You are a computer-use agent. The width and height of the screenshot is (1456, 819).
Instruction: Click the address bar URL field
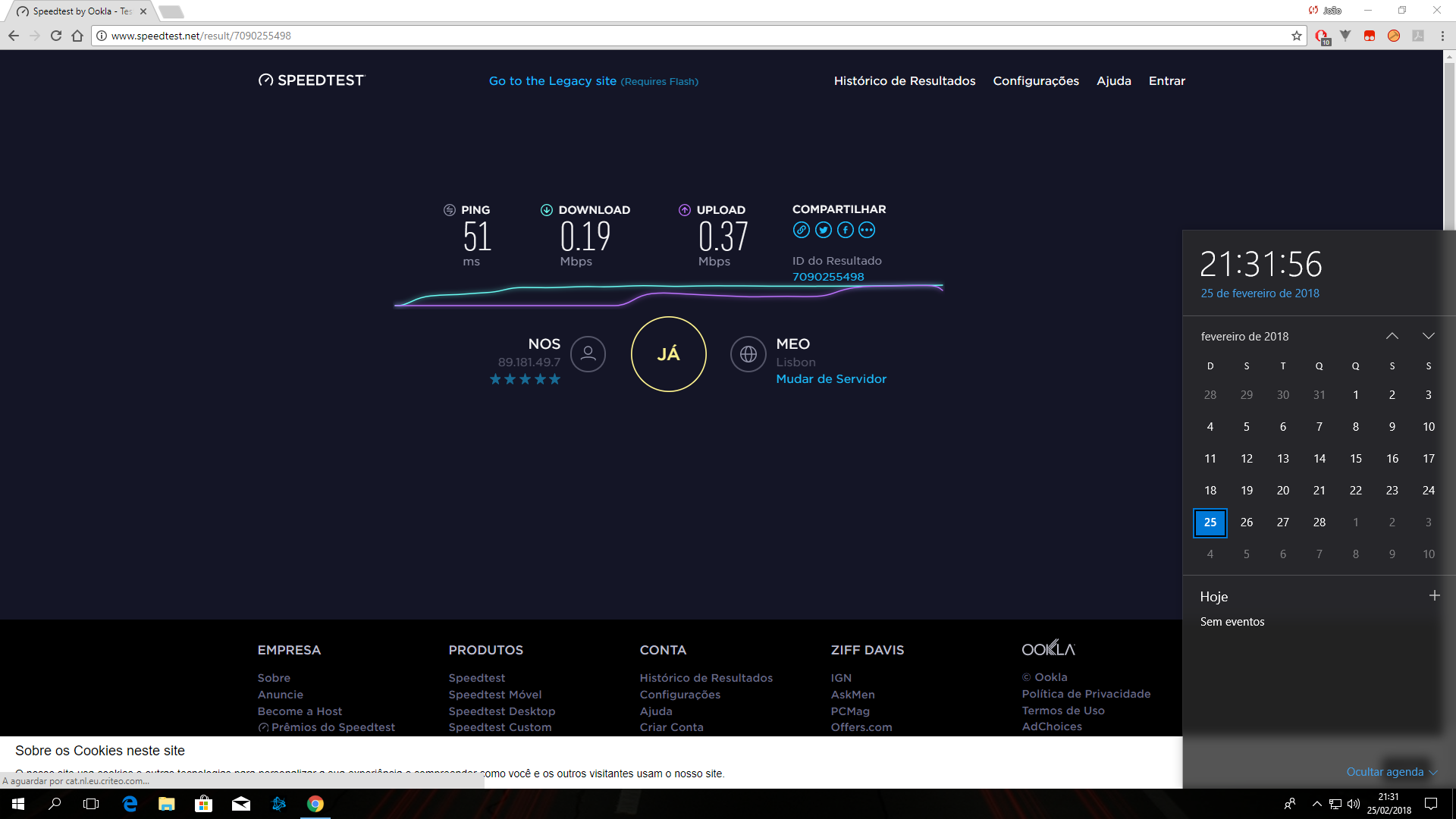click(x=698, y=36)
